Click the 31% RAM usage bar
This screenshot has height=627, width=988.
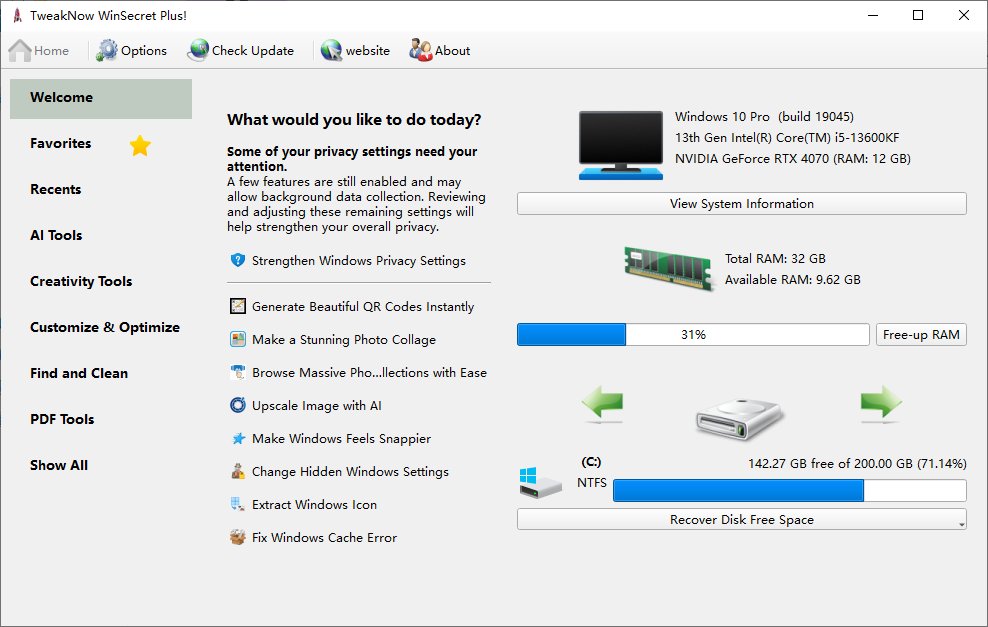pyautogui.click(x=693, y=335)
